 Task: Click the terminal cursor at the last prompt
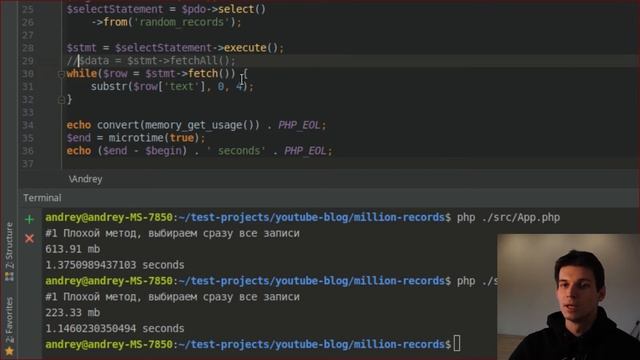tap(457, 344)
